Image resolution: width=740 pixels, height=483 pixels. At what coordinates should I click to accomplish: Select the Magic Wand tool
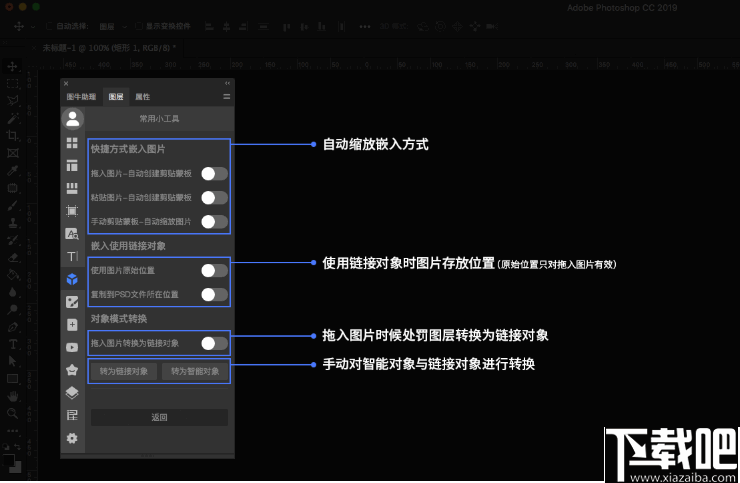[12, 118]
